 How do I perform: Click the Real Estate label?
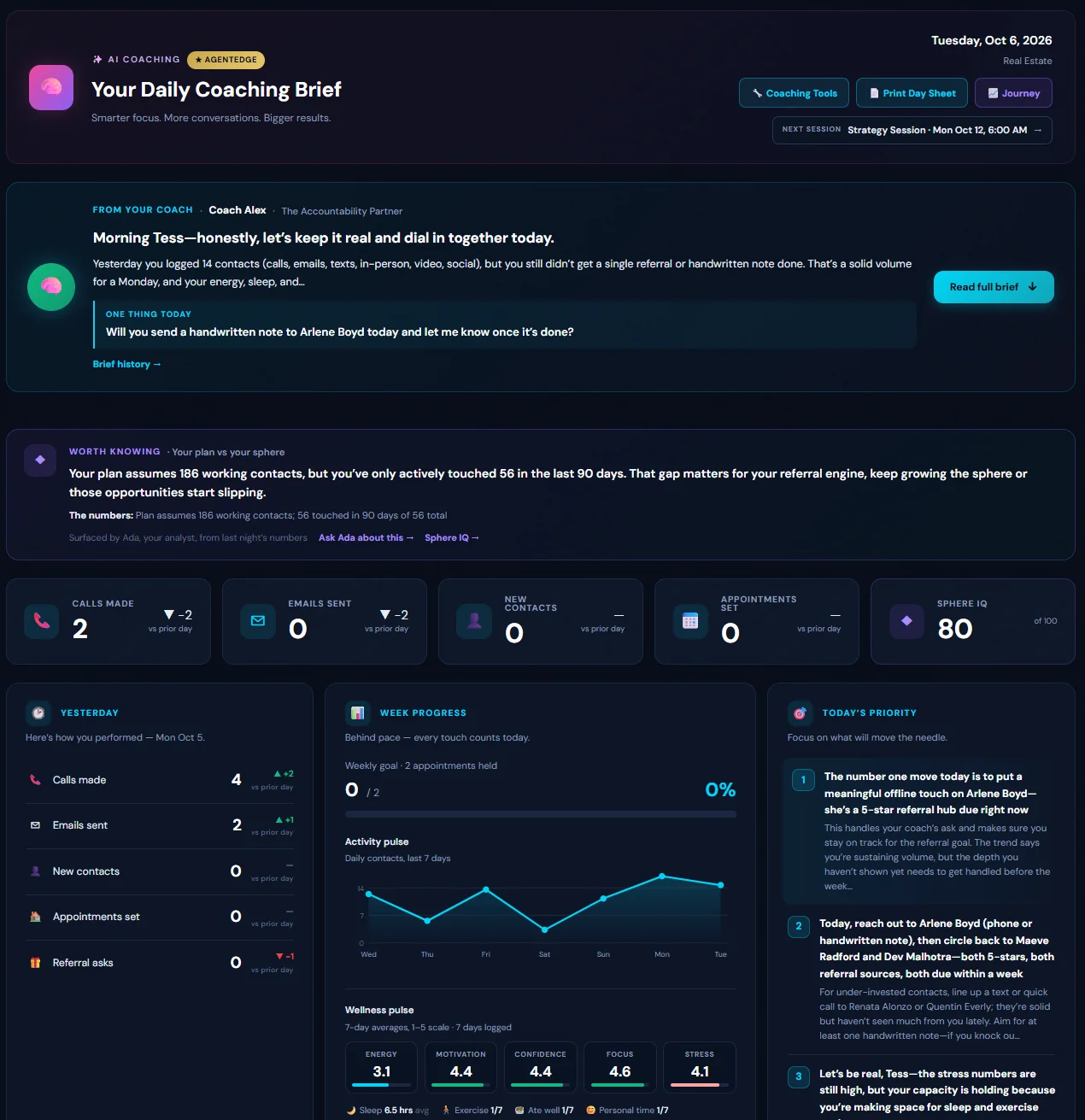click(x=1027, y=61)
